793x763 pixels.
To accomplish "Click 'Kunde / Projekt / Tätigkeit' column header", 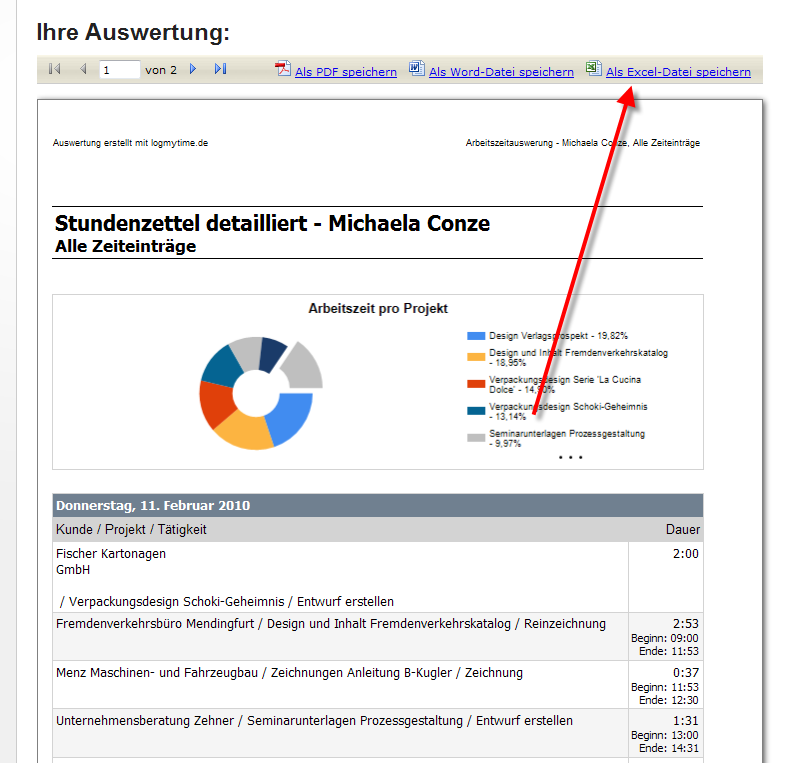I will 131,529.
